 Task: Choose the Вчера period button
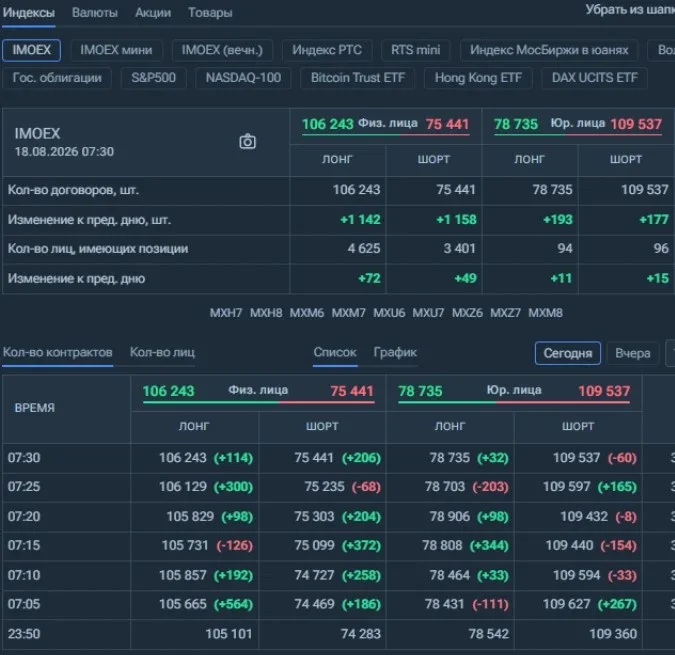pyautogui.click(x=632, y=353)
